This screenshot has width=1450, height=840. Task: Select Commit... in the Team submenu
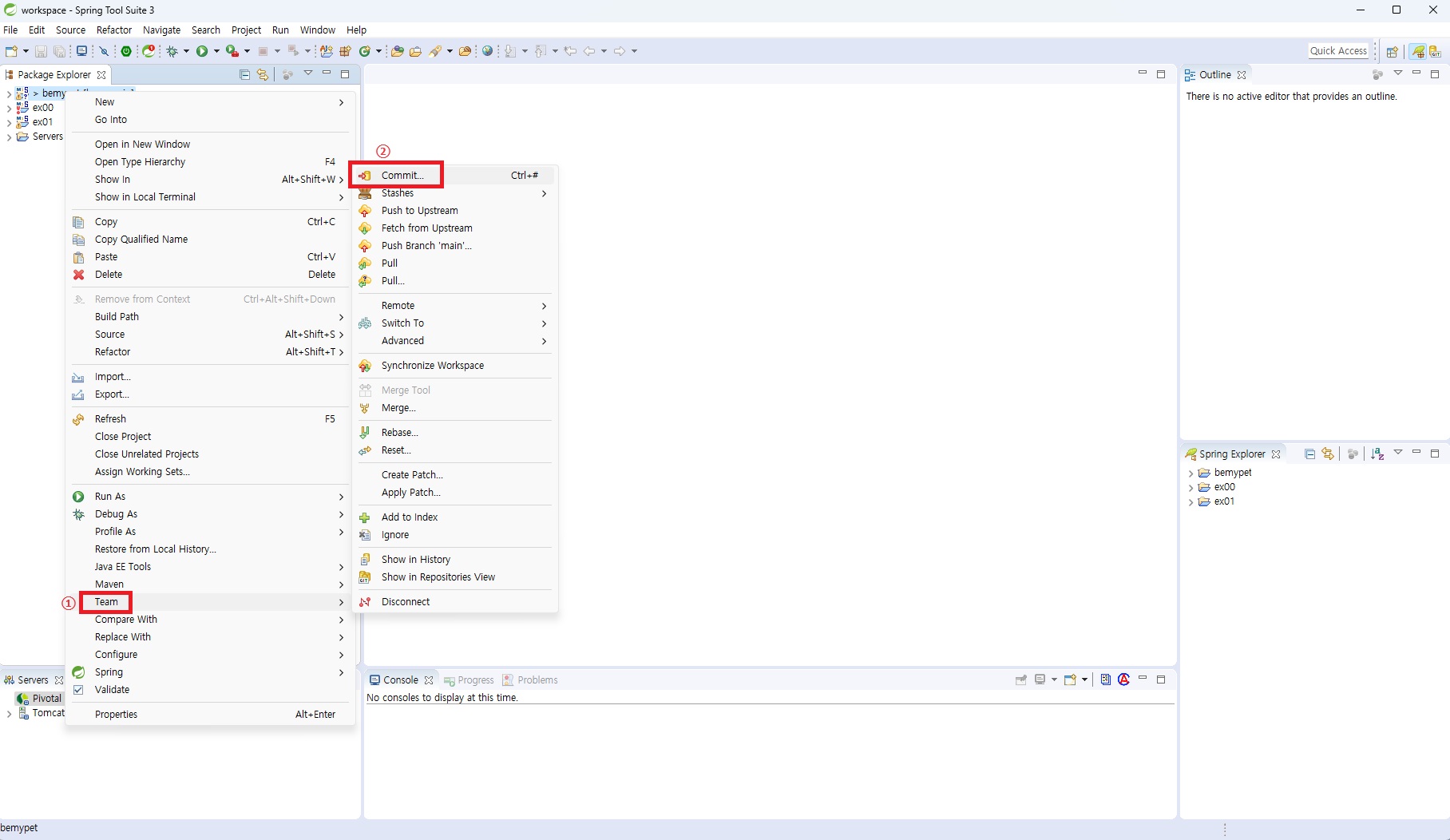pos(455,175)
